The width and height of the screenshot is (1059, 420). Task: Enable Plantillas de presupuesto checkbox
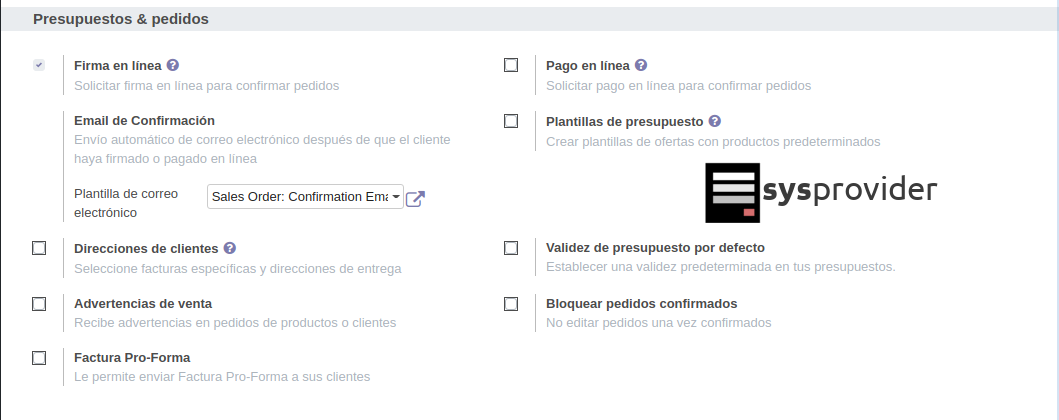point(511,121)
